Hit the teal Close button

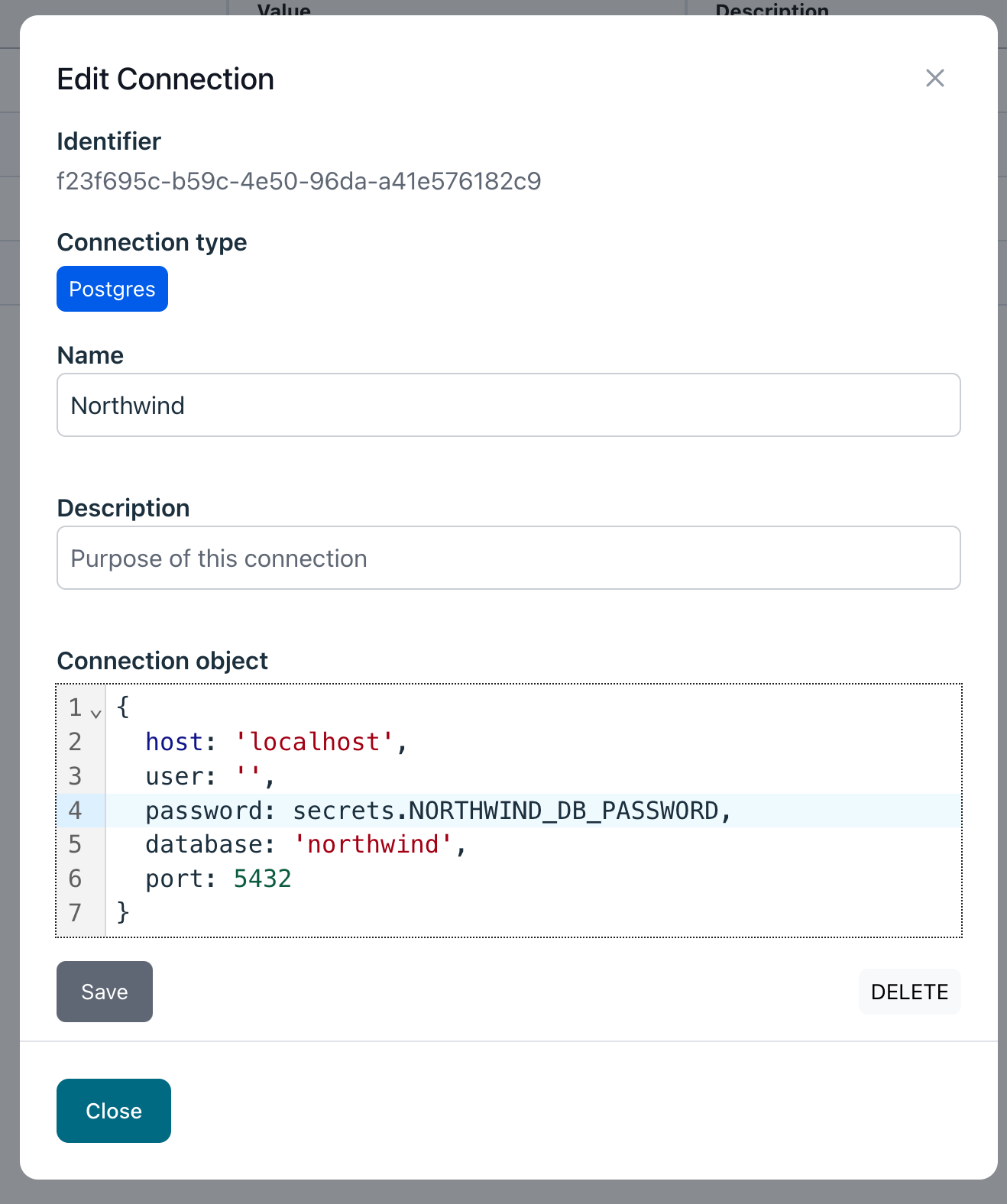click(114, 1111)
